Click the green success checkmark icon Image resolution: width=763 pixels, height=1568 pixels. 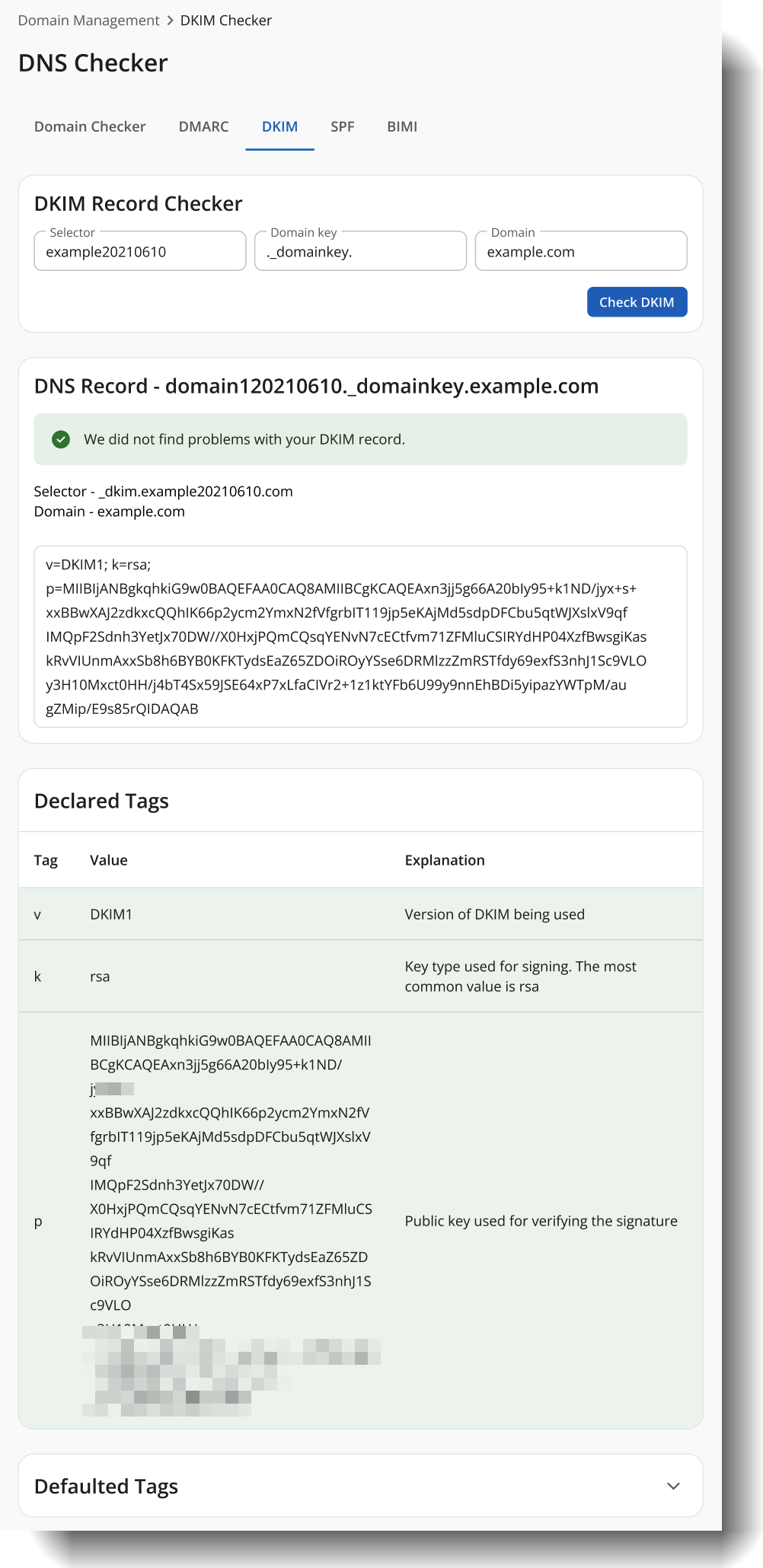(61, 439)
